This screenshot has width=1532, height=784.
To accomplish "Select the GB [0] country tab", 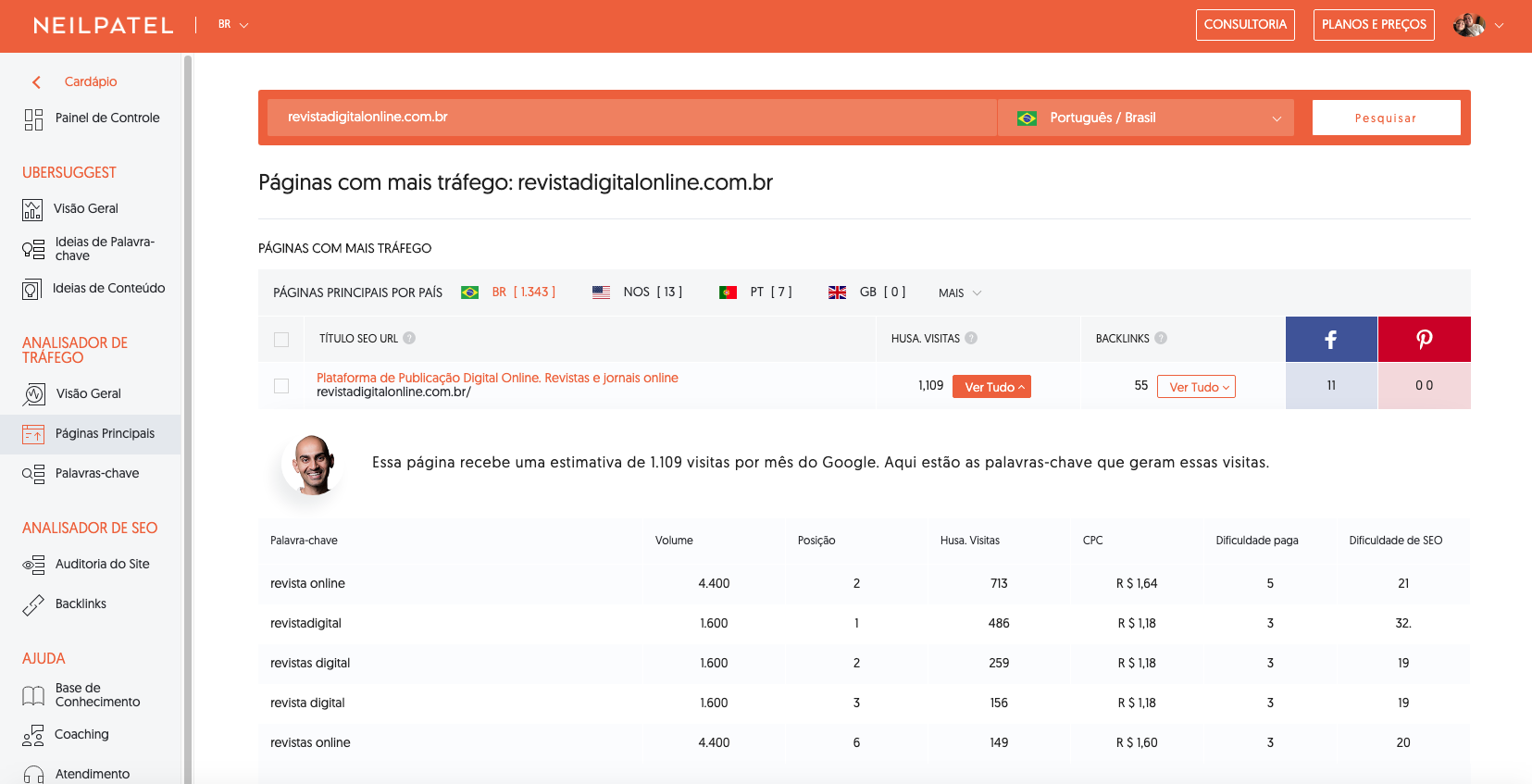I will [x=866, y=292].
